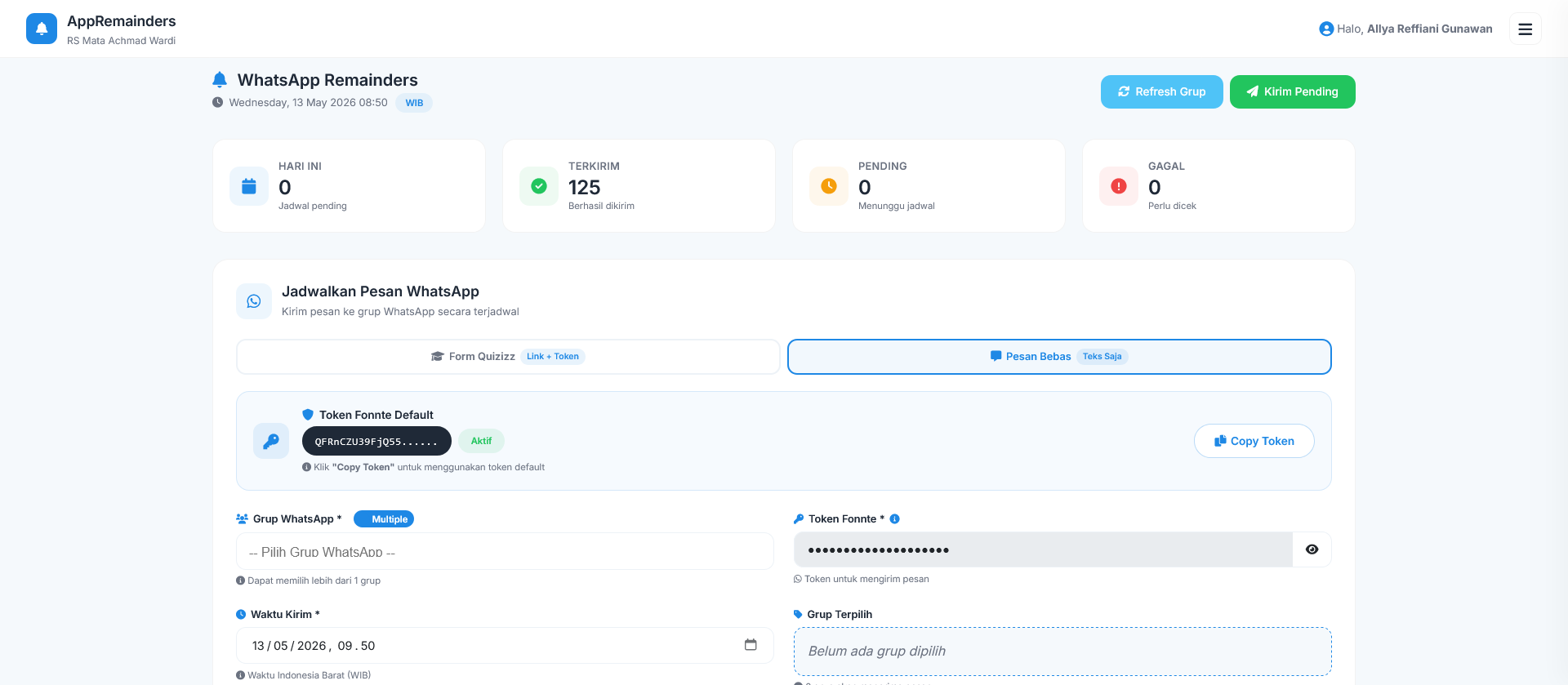Click the user profile avatar icon
The image size is (1568, 685).
point(1326,29)
